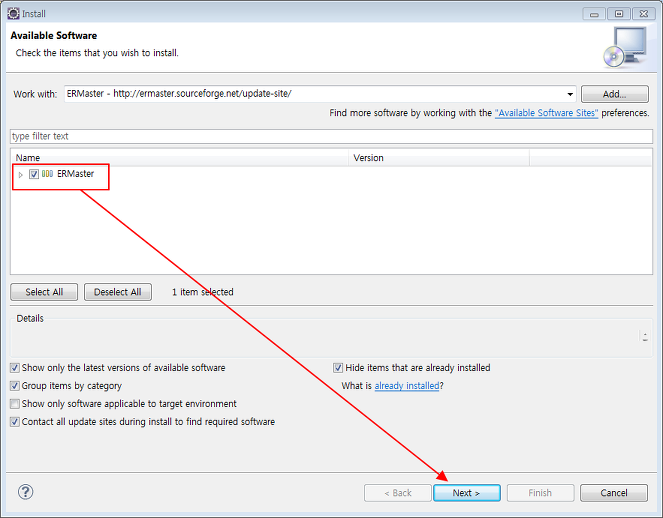Image resolution: width=663 pixels, height=518 pixels.
Task: Click the Version column header
Action: point(439,158)
